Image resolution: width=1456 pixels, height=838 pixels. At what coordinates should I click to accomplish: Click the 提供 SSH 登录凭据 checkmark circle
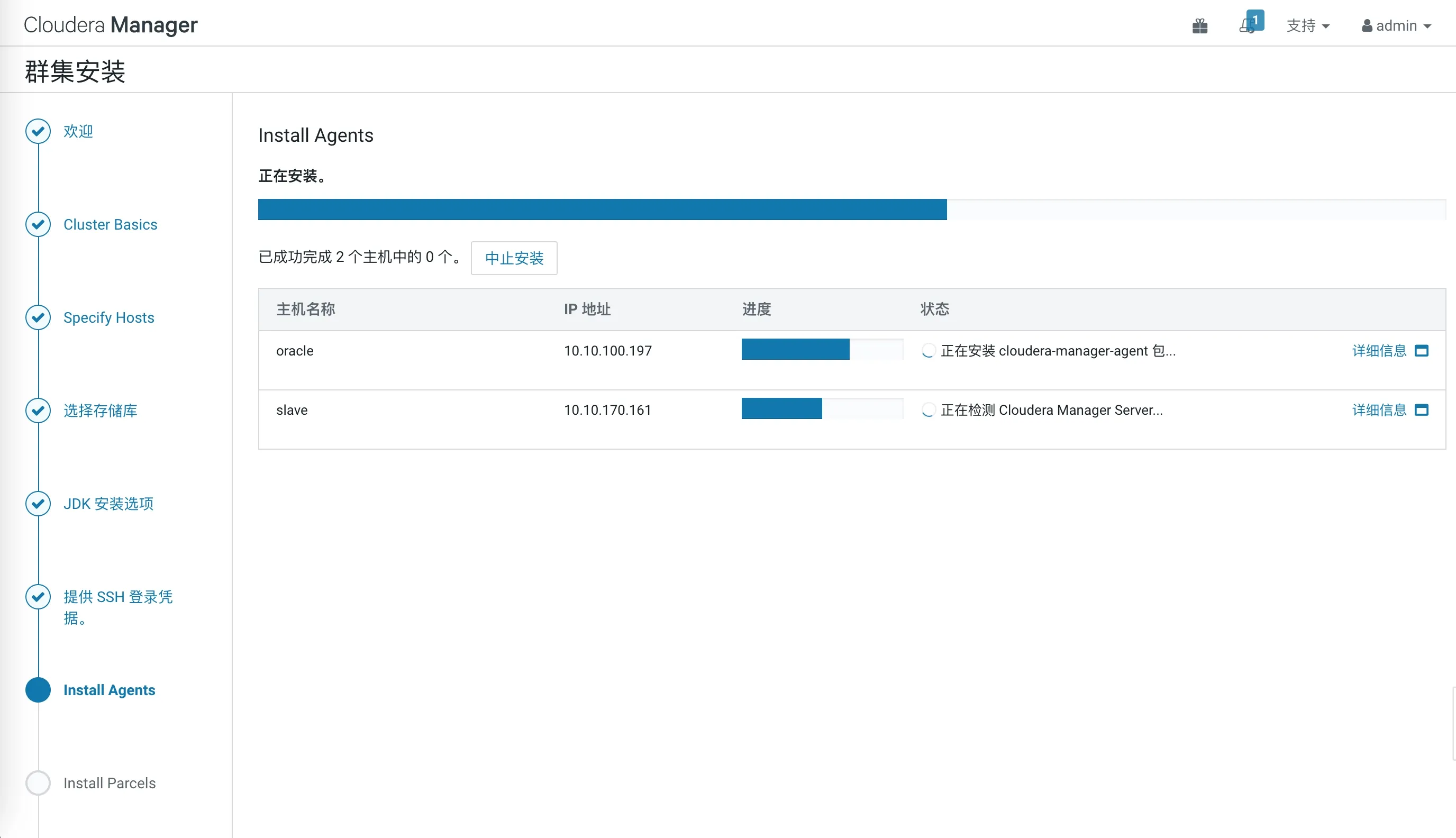(x=38, y=597)
